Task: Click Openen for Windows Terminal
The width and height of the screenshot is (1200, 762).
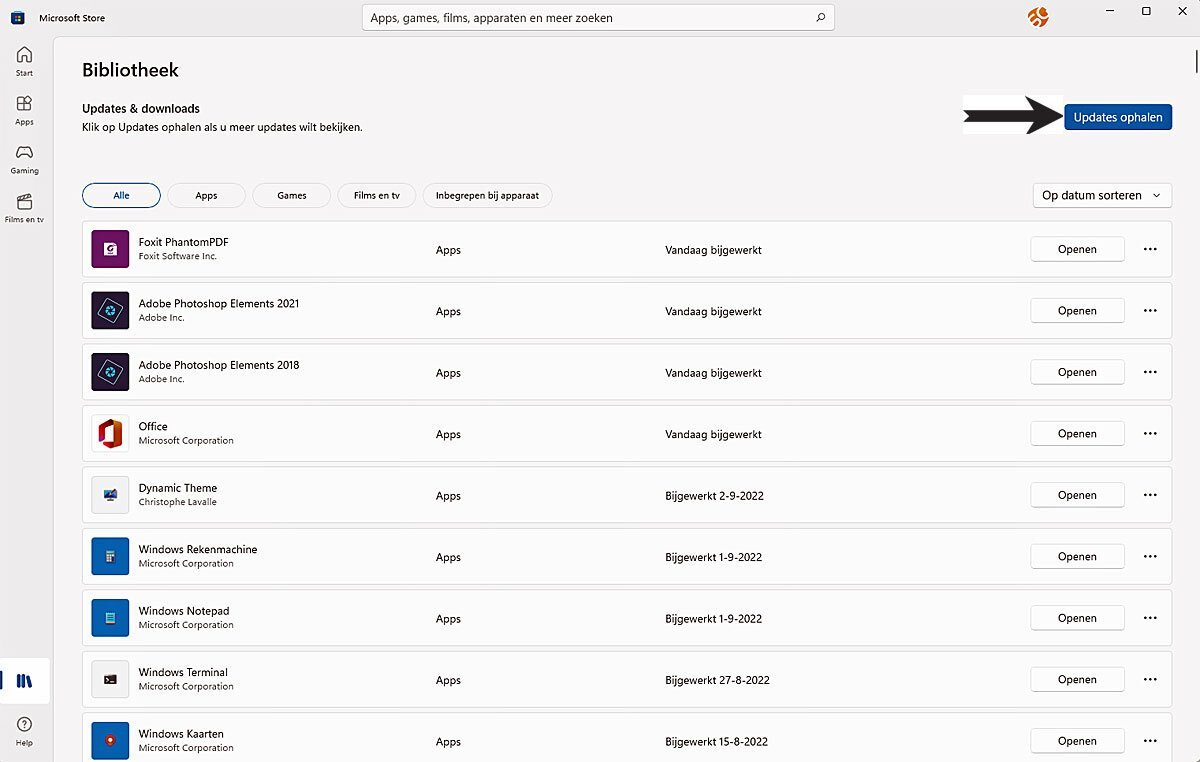Action: pyautogui.click(x=1077, y=680)
